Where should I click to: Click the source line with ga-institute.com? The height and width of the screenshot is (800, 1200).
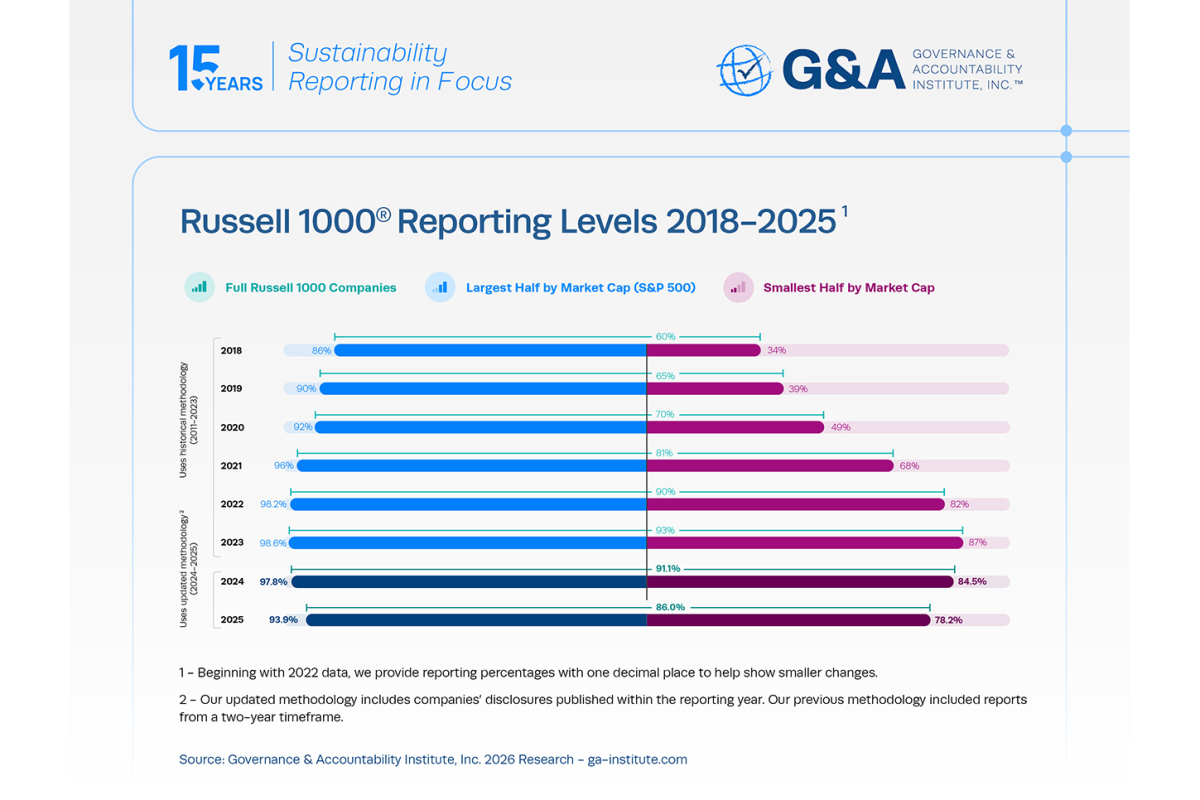(x=433, y=760)
